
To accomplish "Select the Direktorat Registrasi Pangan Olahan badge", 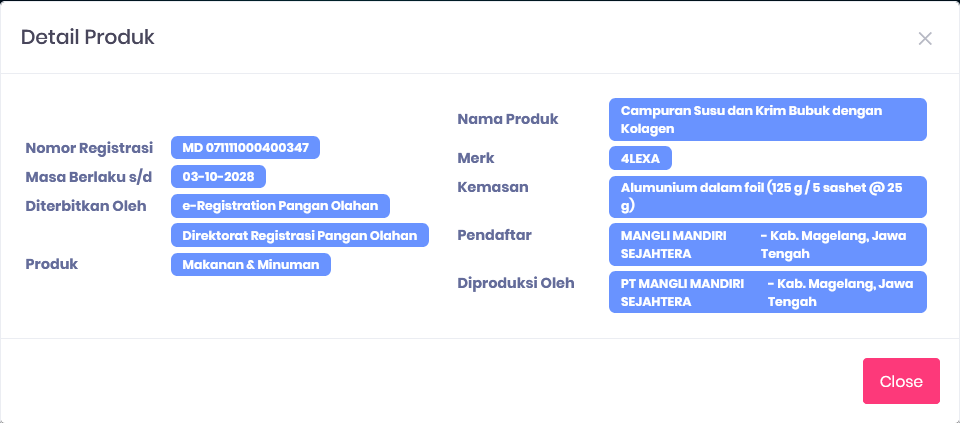I will (x=300, y=235).
